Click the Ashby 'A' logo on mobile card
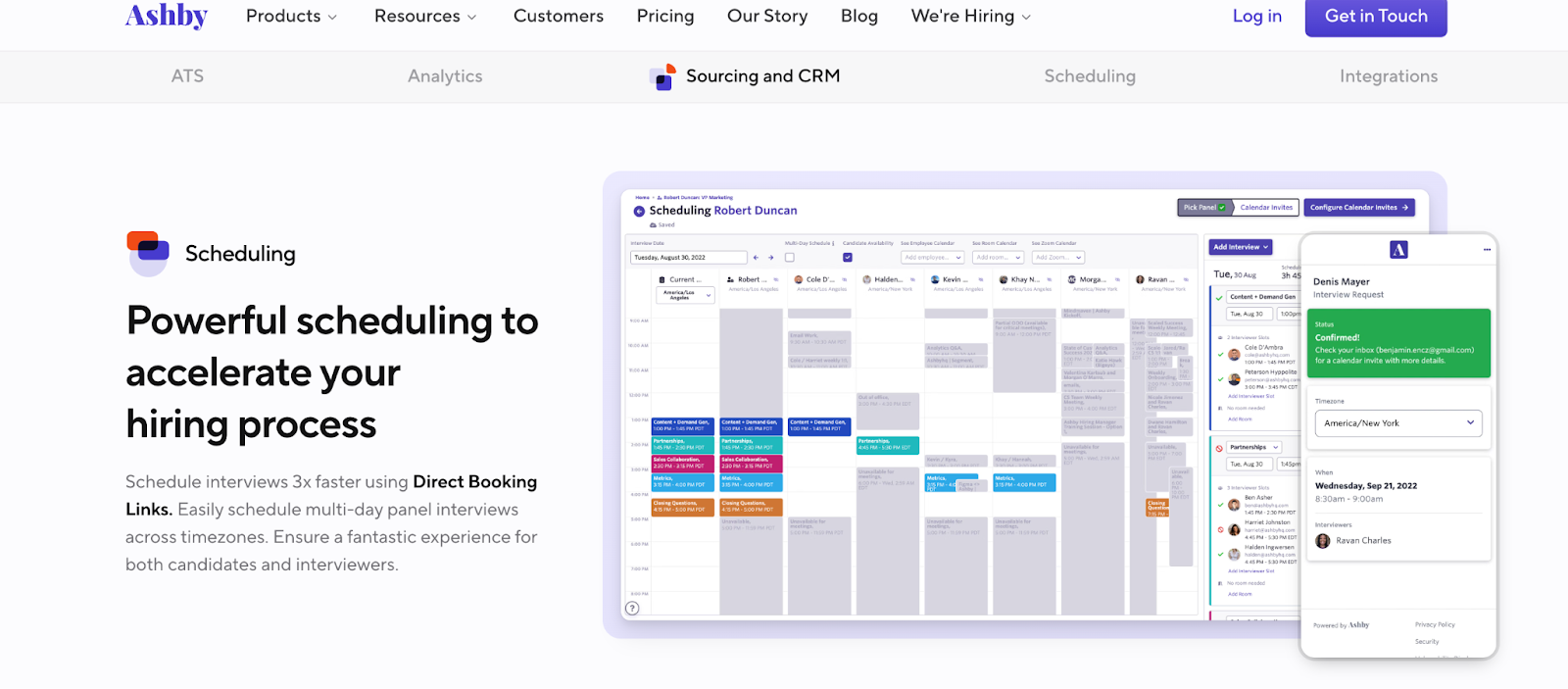 click(1398, 250)
